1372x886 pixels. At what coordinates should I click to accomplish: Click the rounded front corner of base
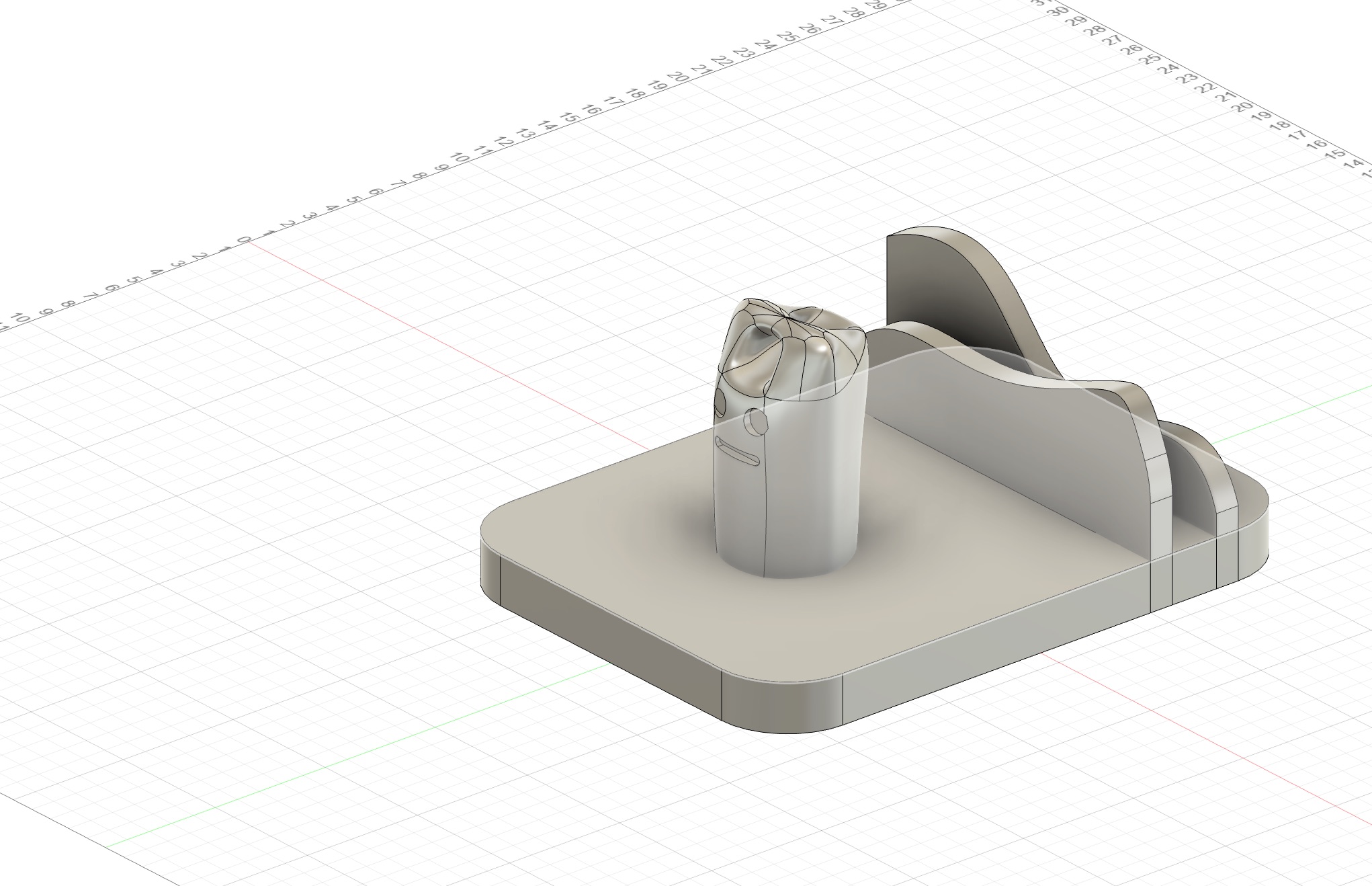pos(783,707)
